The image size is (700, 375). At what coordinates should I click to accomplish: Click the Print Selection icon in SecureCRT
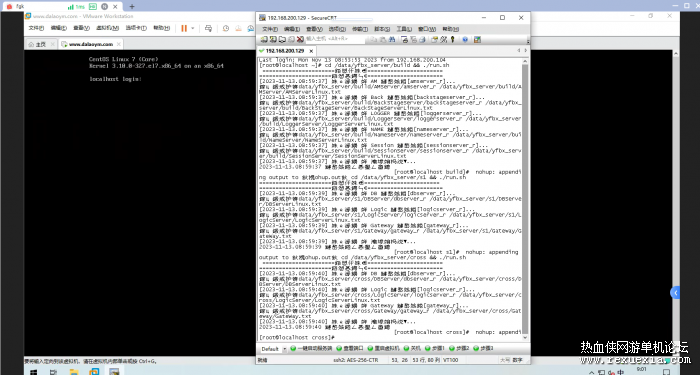click(413, 39)
